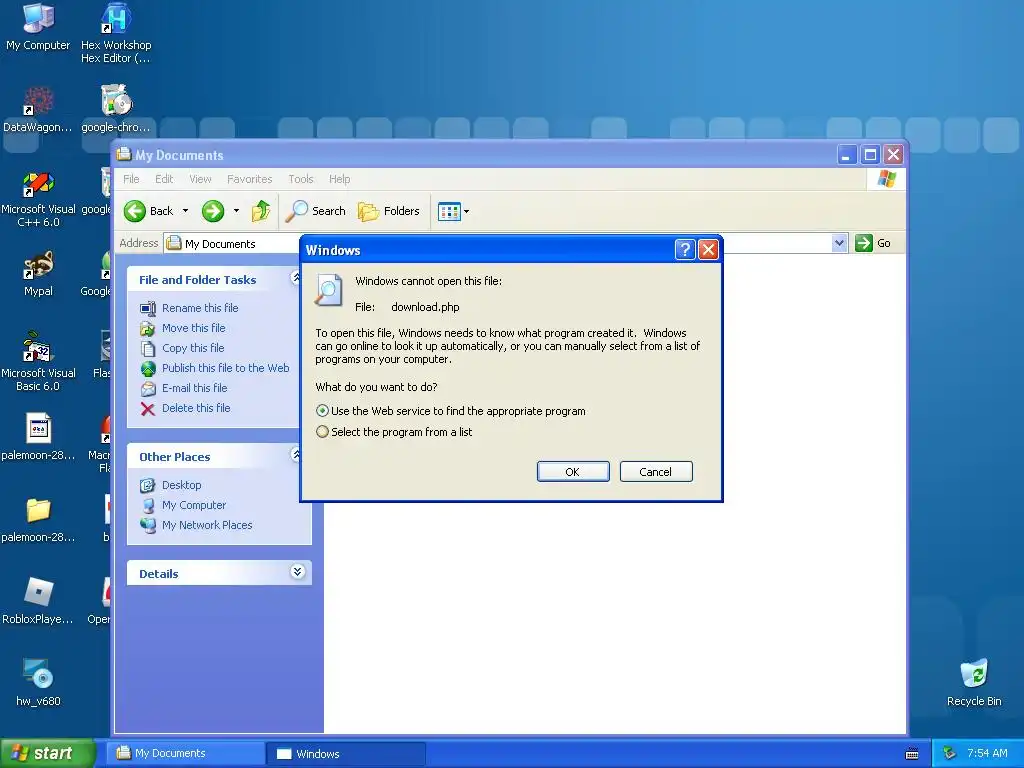Click the 7:54 AM clock
Screen dimensions: 1024x768
(987, 753)
